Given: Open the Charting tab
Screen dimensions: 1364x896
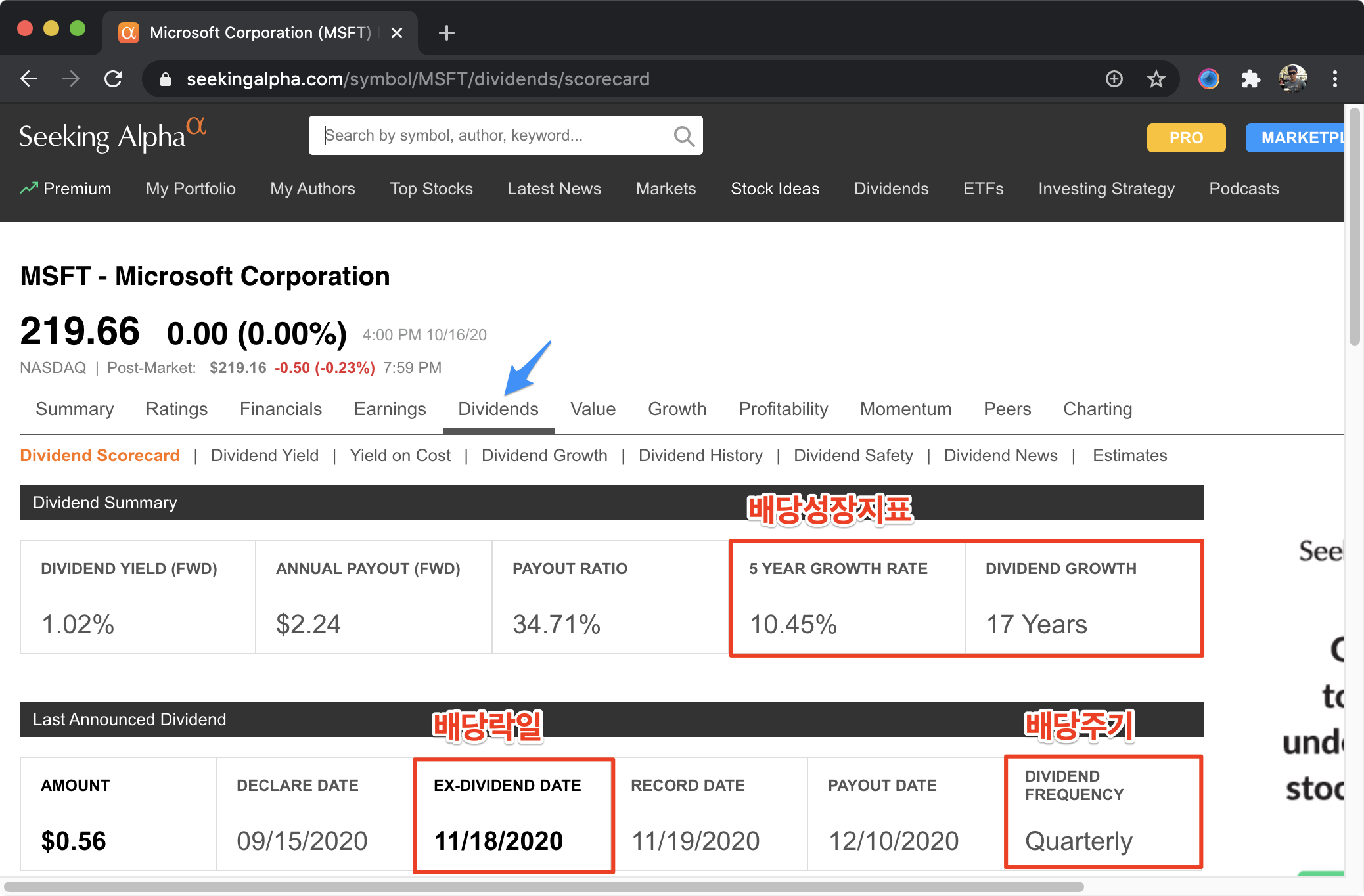Looking at the screenshot, I should tap(1097, 409).
